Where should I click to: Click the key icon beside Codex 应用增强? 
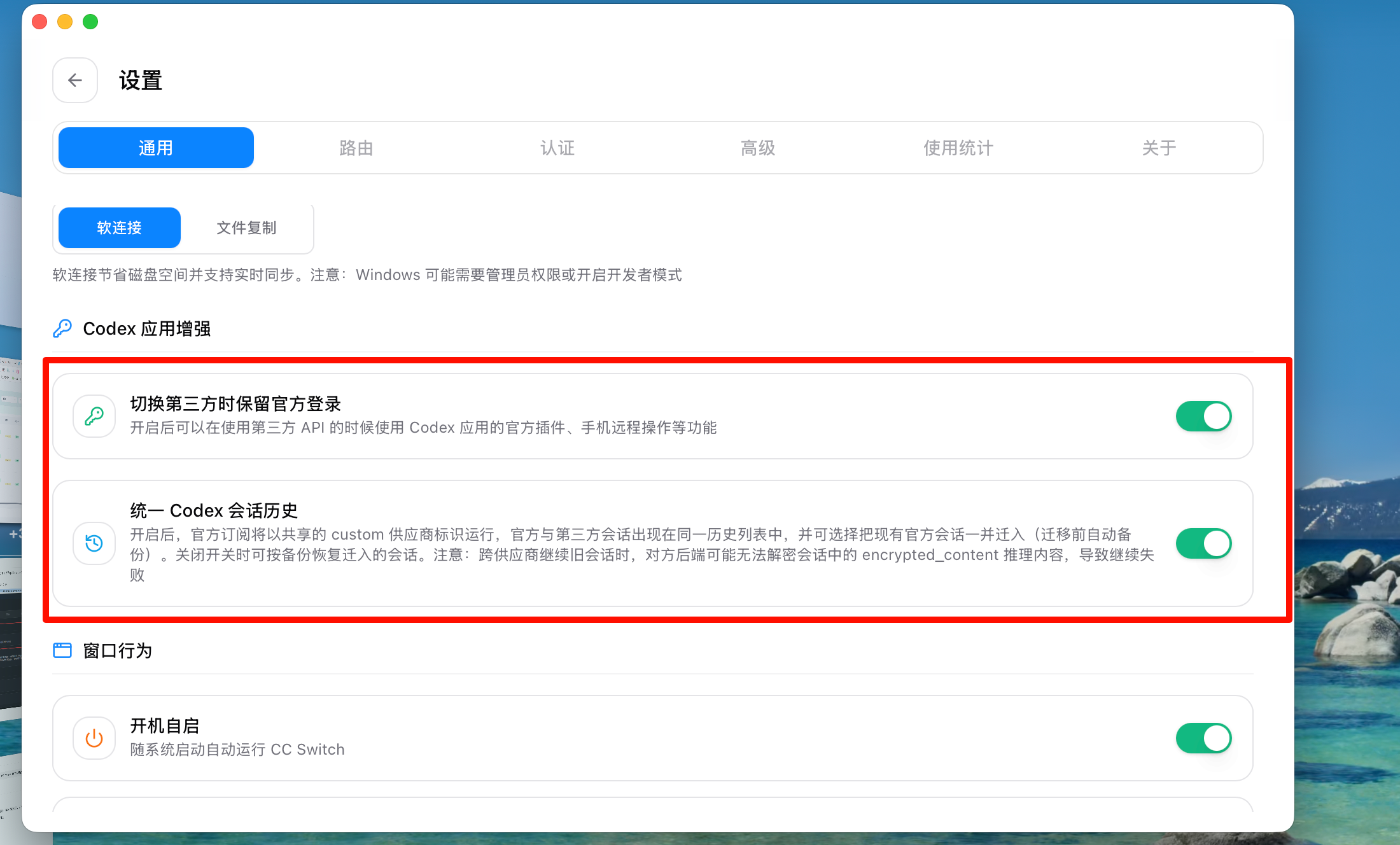click(x=62, y=328)
